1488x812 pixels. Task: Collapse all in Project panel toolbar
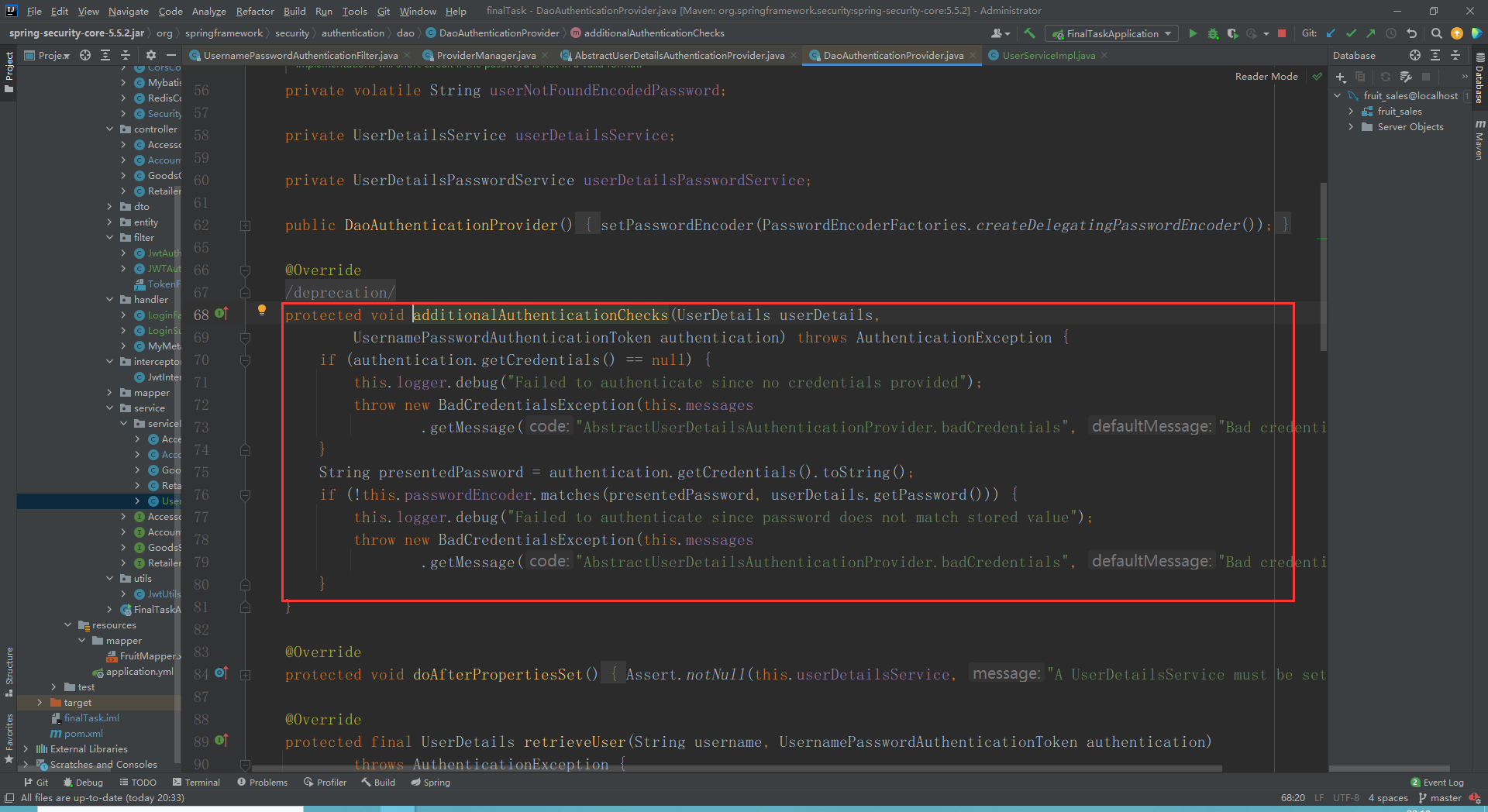pos(126,55)
